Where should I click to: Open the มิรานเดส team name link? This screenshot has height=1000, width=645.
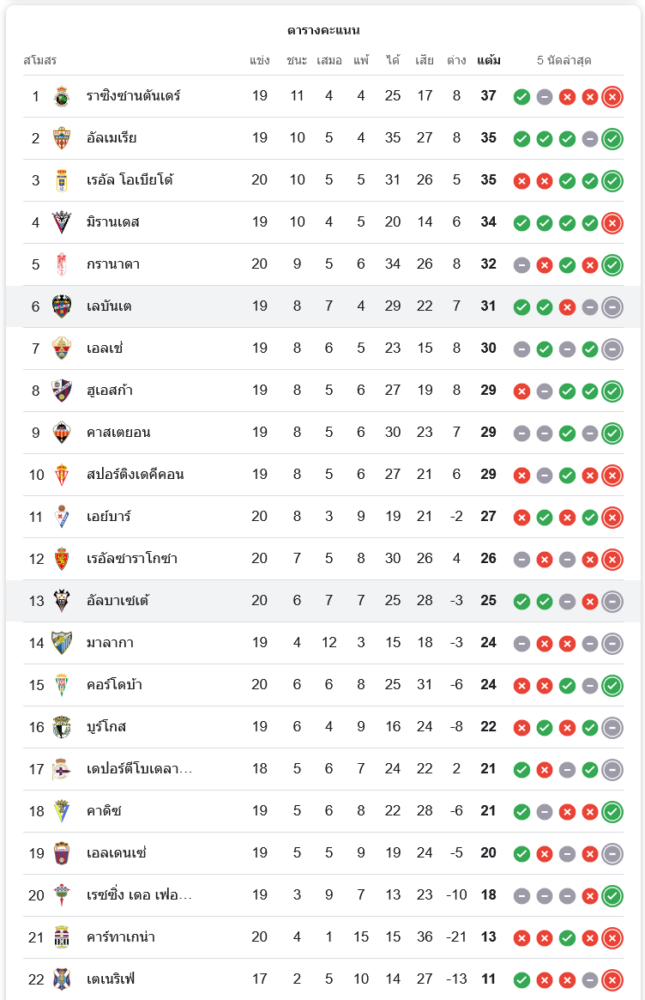point(112,222)
